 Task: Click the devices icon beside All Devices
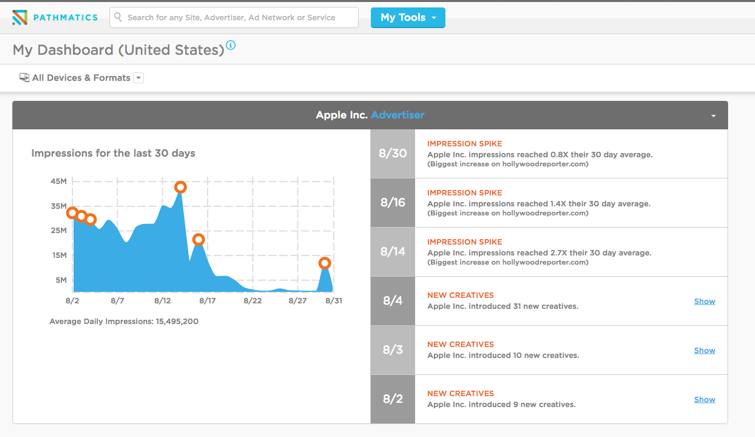[24, 77]
